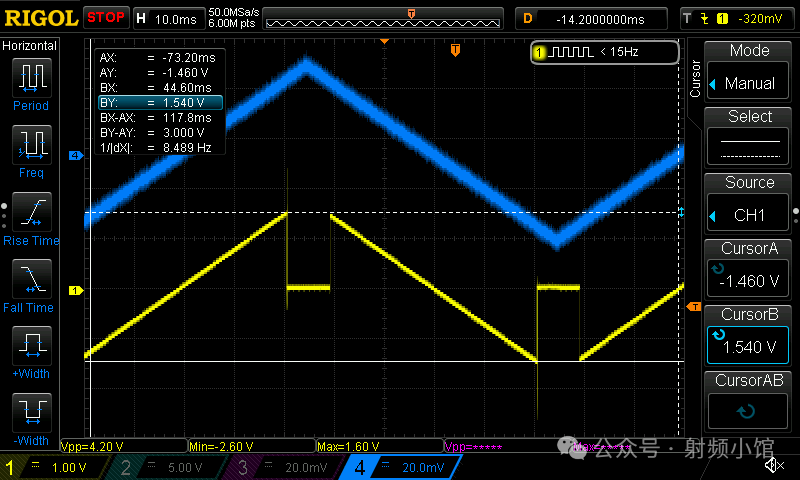
Task: Toggle channel 3 at 20.0mV
Action: [284, 467]
